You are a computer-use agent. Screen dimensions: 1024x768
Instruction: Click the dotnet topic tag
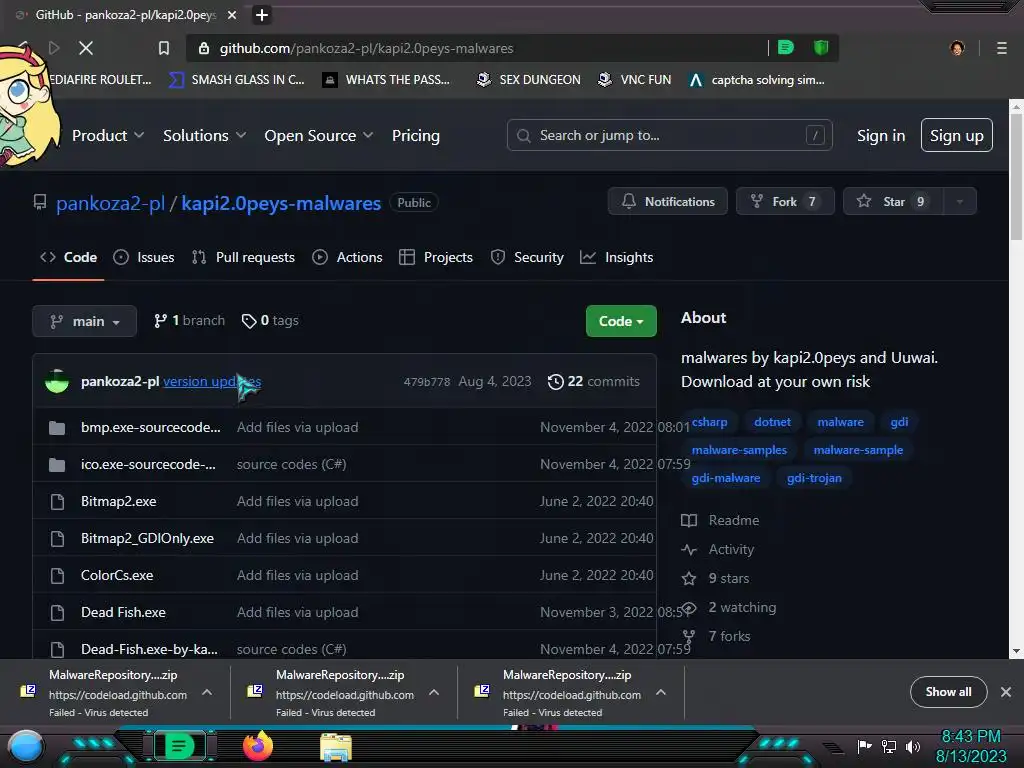tap(772, 422)
